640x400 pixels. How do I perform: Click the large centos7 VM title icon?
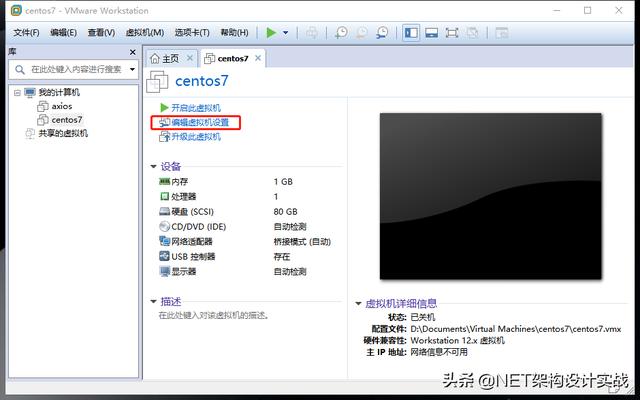[157, 81]
